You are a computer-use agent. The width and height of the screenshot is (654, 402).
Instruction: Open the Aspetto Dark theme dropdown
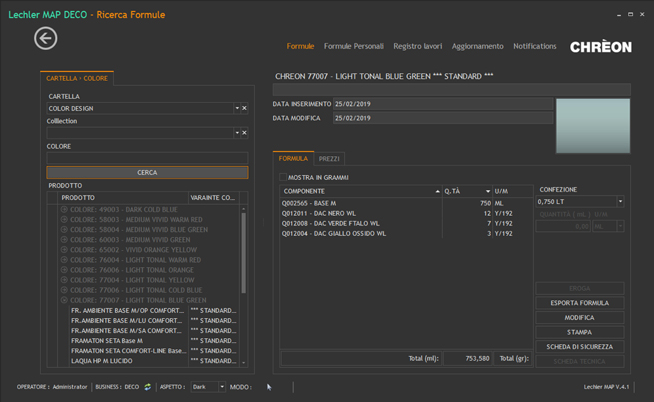click(x=222, y=387)
